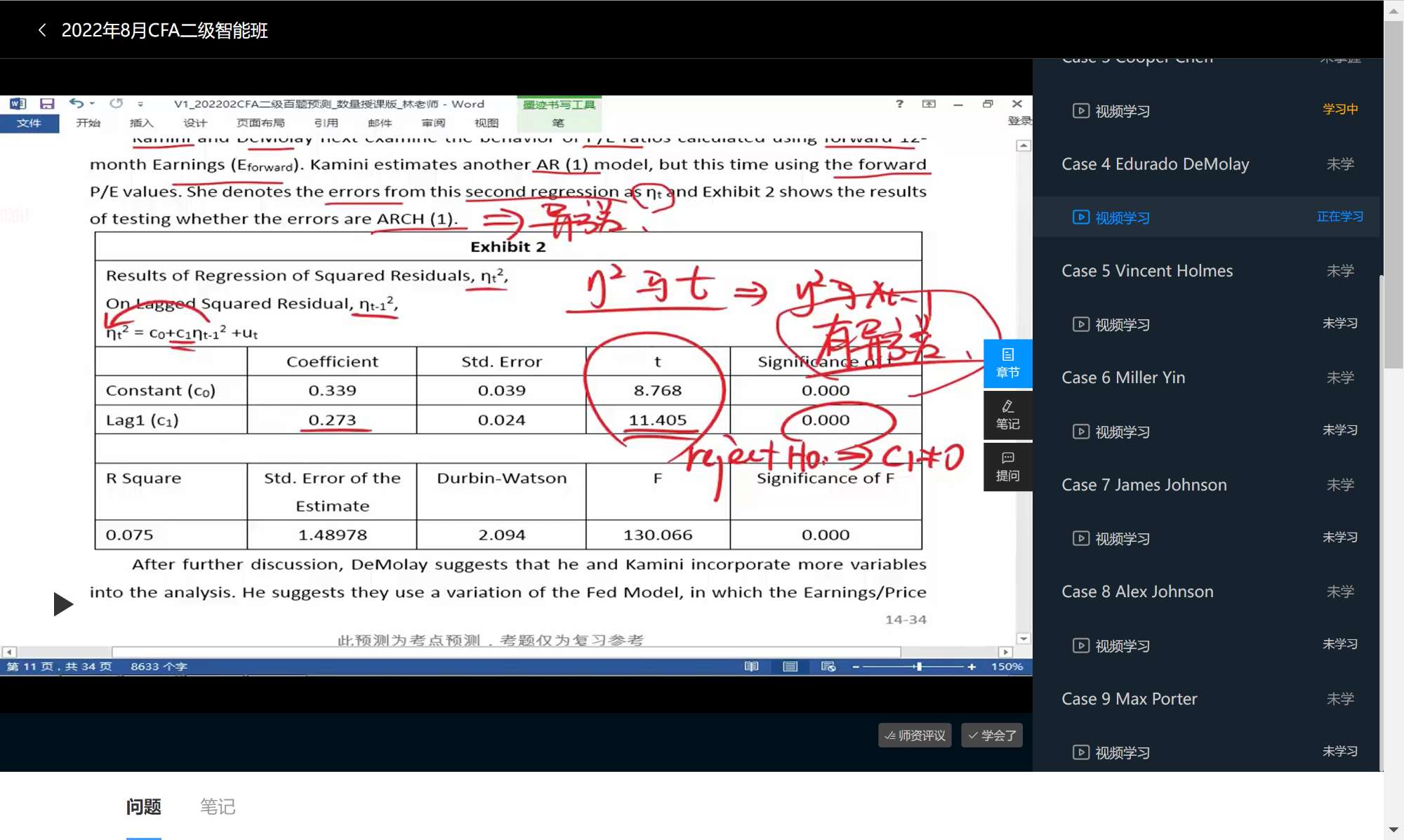
Task: Click the 150% zoom level
Action: (x=1007, y=666)
